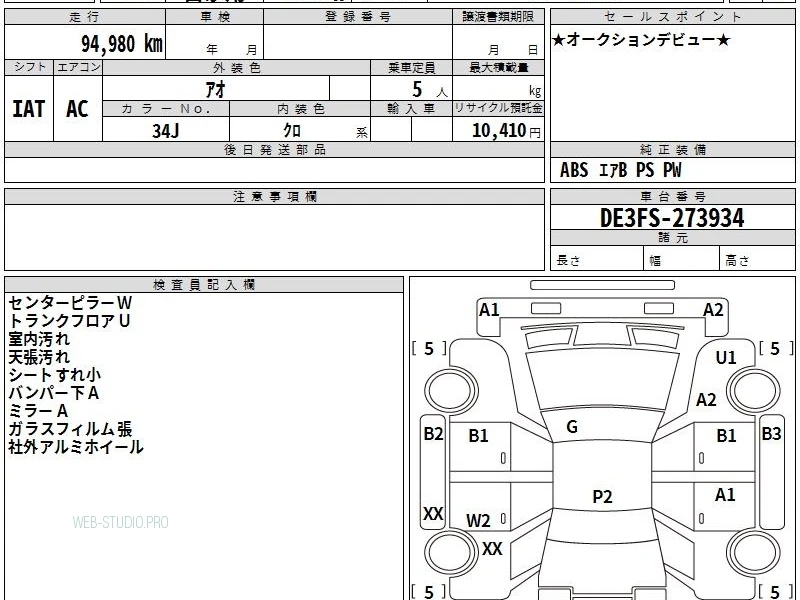Click the 内装色 header
The width and height of the screenshot is (800, 600).
pos(300,109)
